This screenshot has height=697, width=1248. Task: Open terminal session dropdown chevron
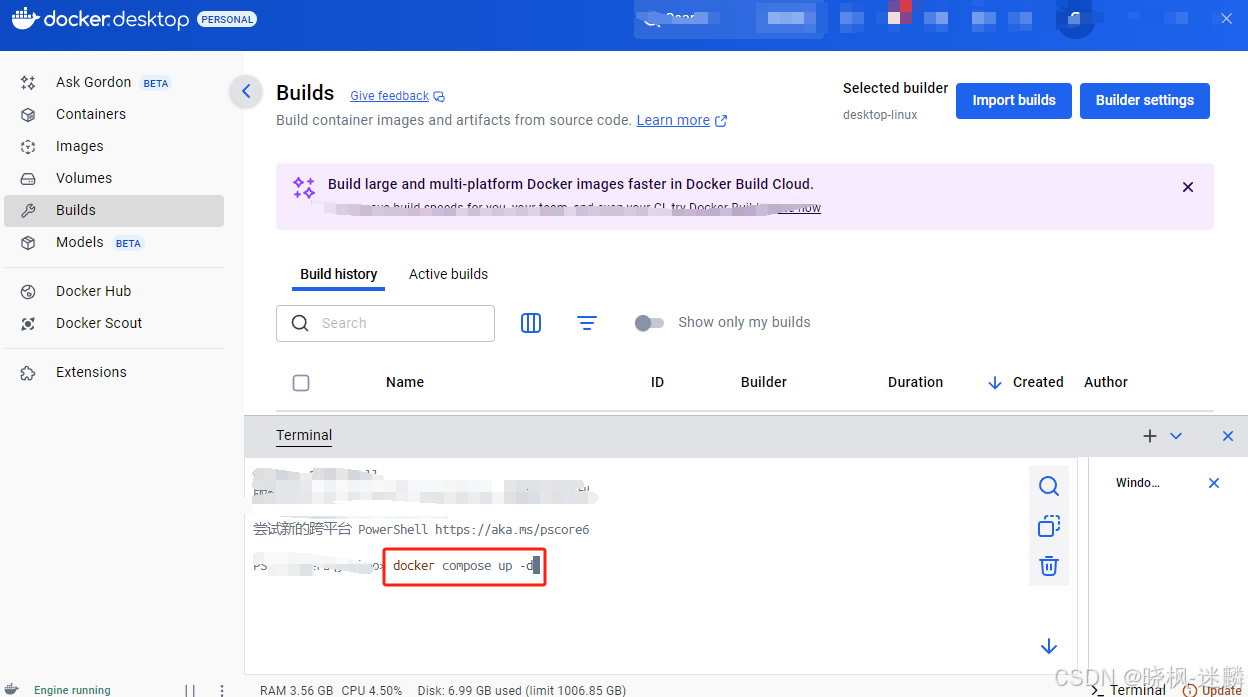1176,436
